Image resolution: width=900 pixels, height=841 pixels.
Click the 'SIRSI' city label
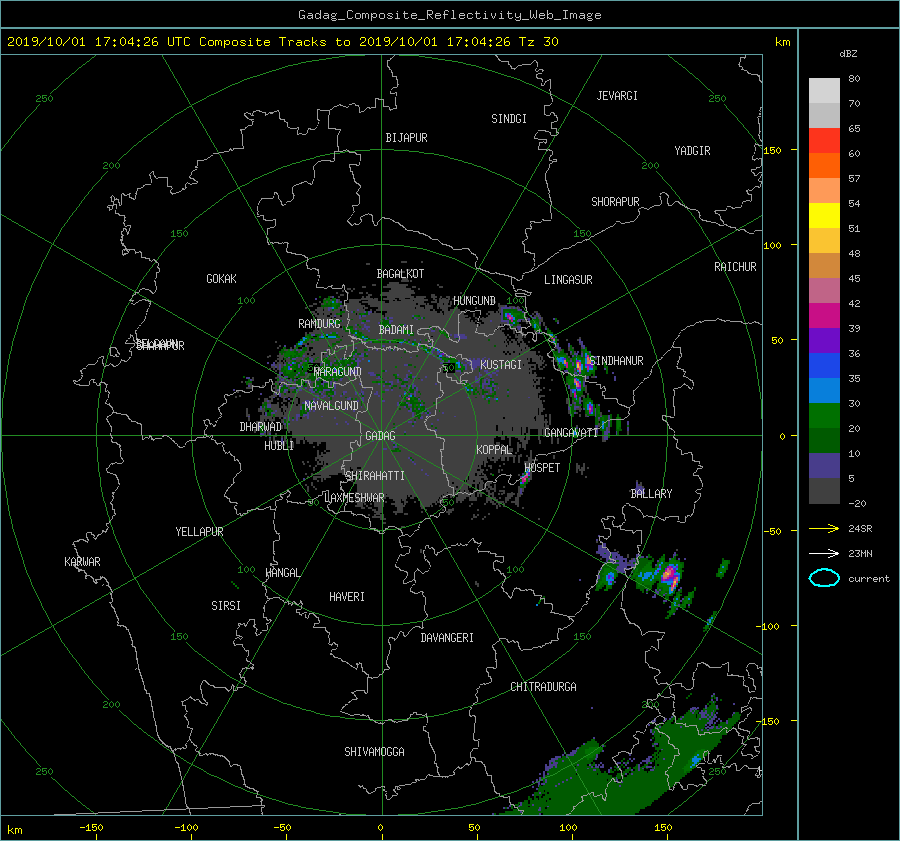pyautogui.click(x=226, y=606)
